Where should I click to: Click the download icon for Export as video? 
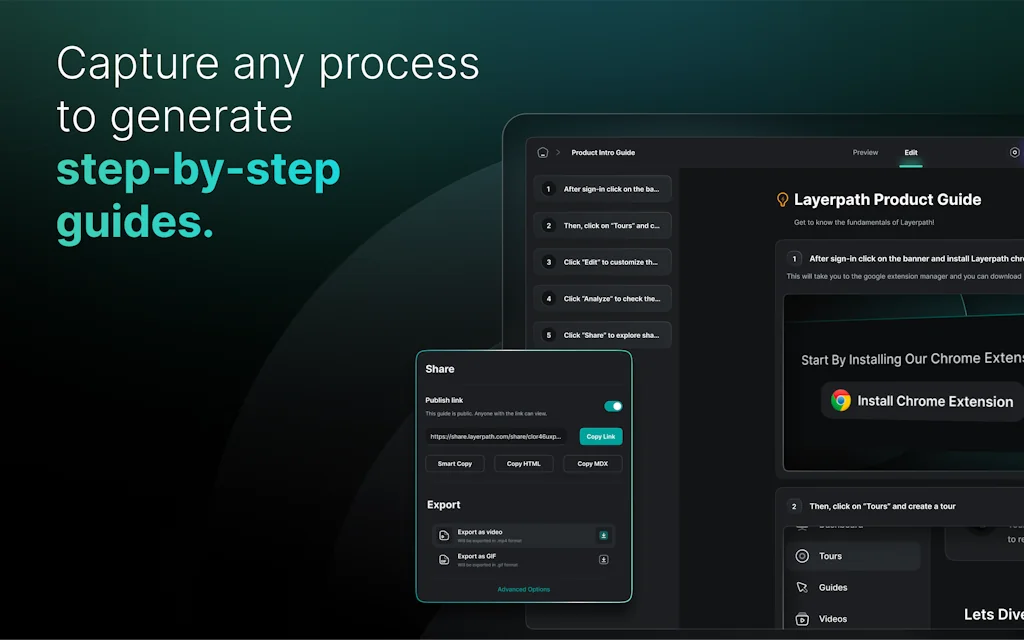[604, 535]
